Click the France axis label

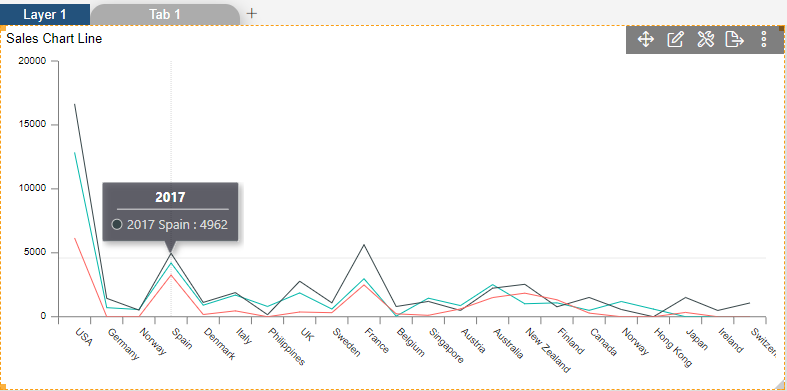pos(376,340)
